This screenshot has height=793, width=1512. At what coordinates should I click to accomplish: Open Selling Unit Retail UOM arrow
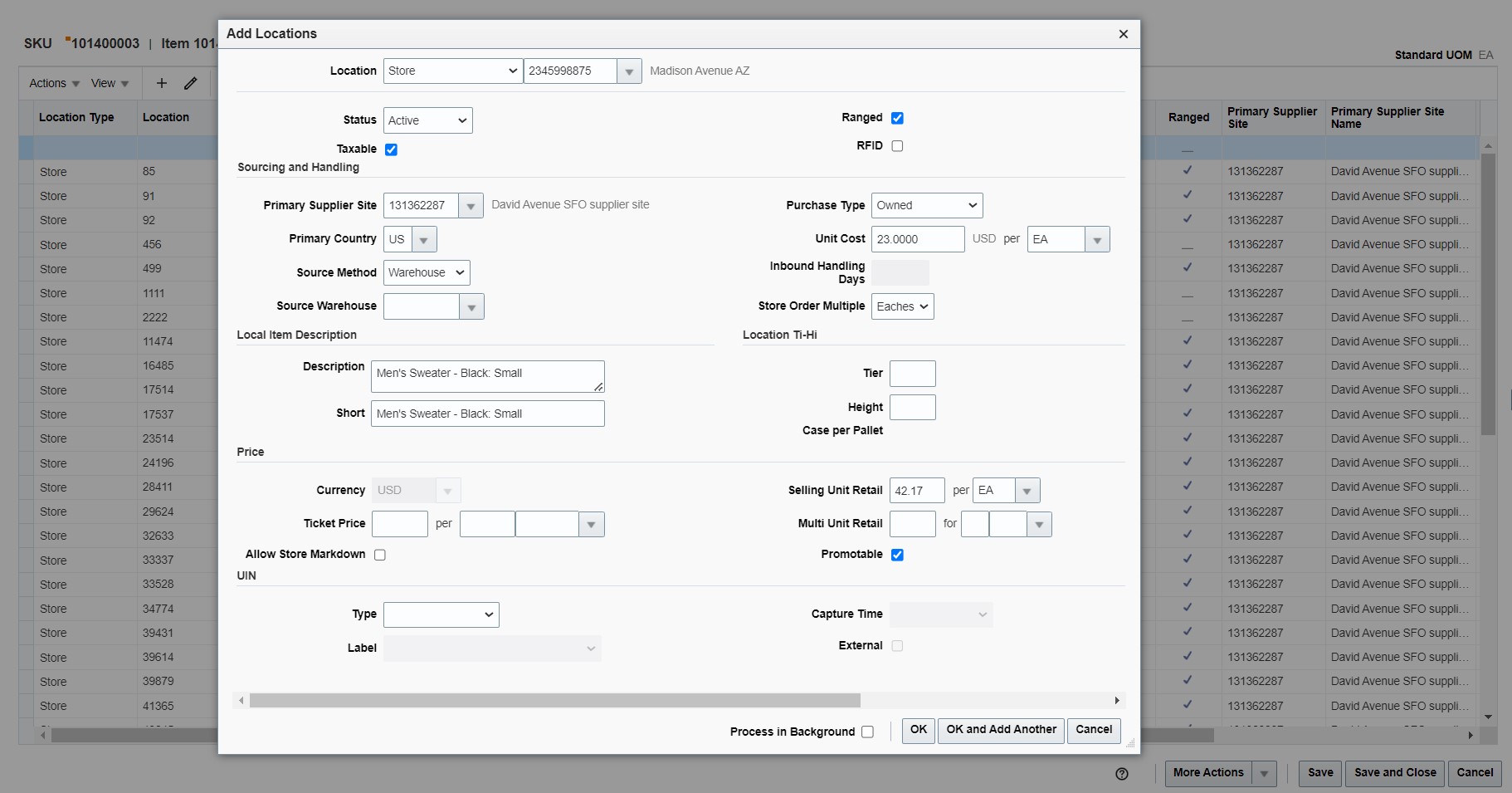(x=1027, y=491)
